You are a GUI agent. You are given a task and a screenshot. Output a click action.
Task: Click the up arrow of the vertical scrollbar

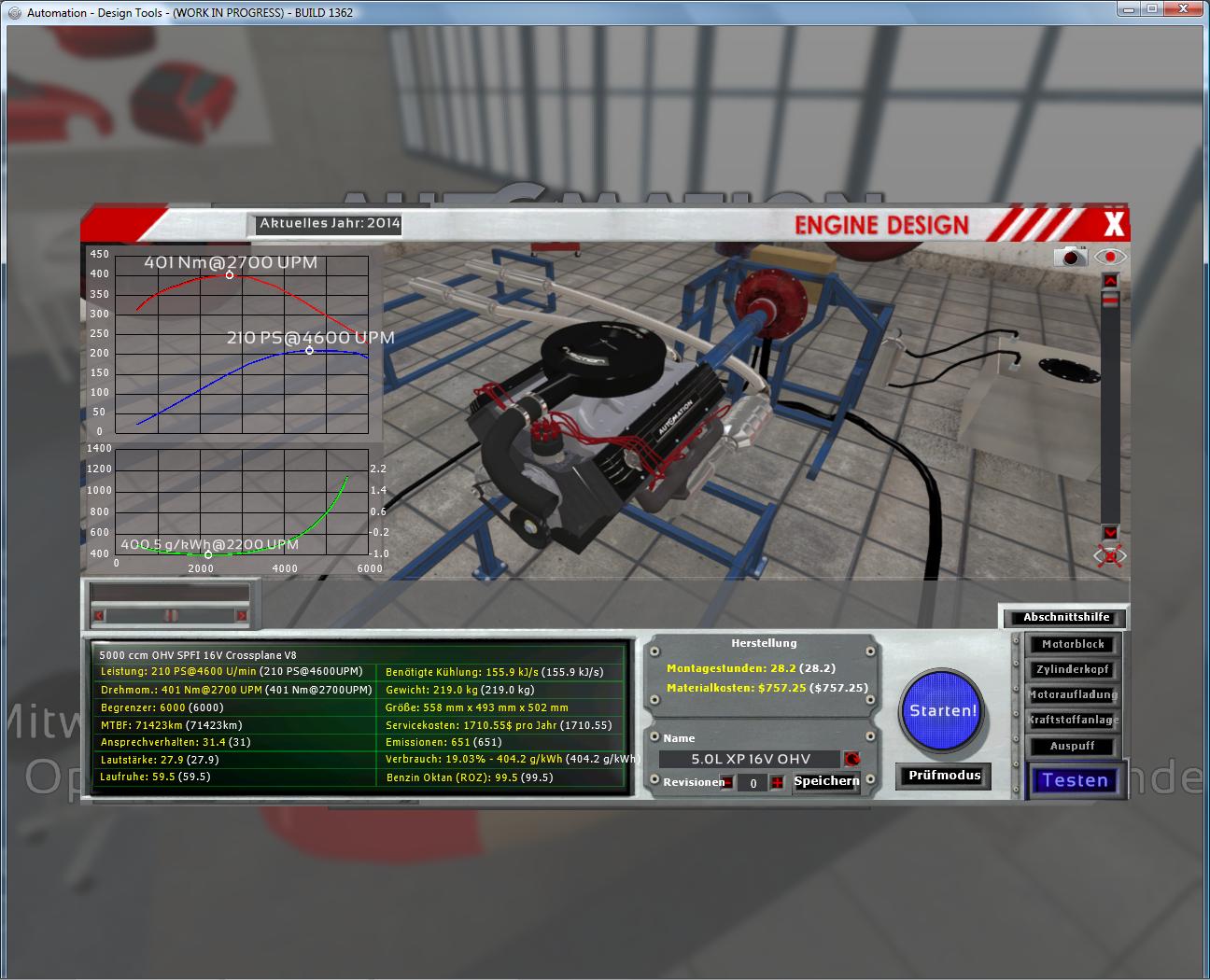click(x=1110, y=281)
